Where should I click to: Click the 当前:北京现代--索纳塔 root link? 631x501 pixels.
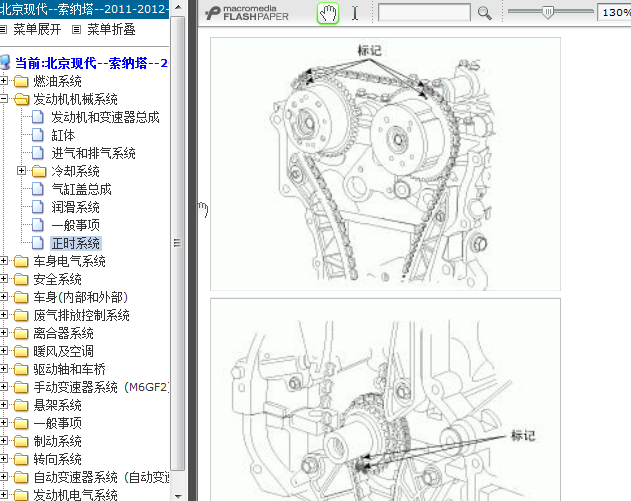point(91,63)
